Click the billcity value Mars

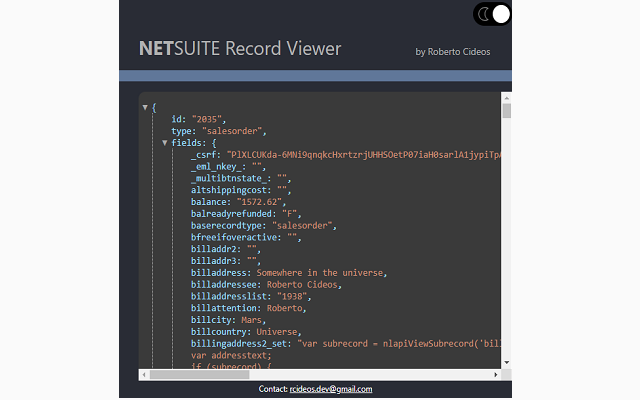[251, 321]
